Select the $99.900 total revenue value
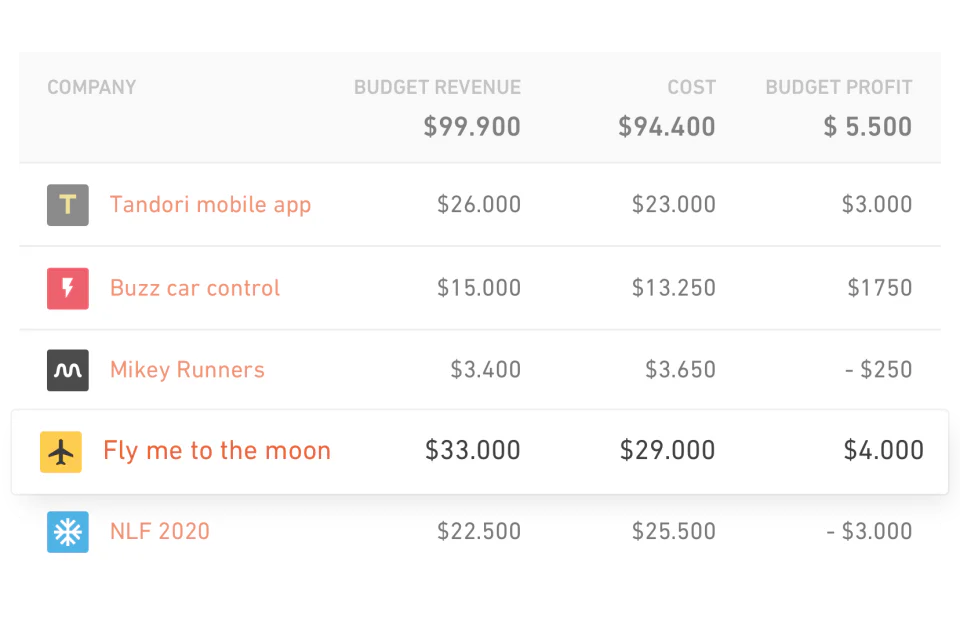 tap(472, 127)
